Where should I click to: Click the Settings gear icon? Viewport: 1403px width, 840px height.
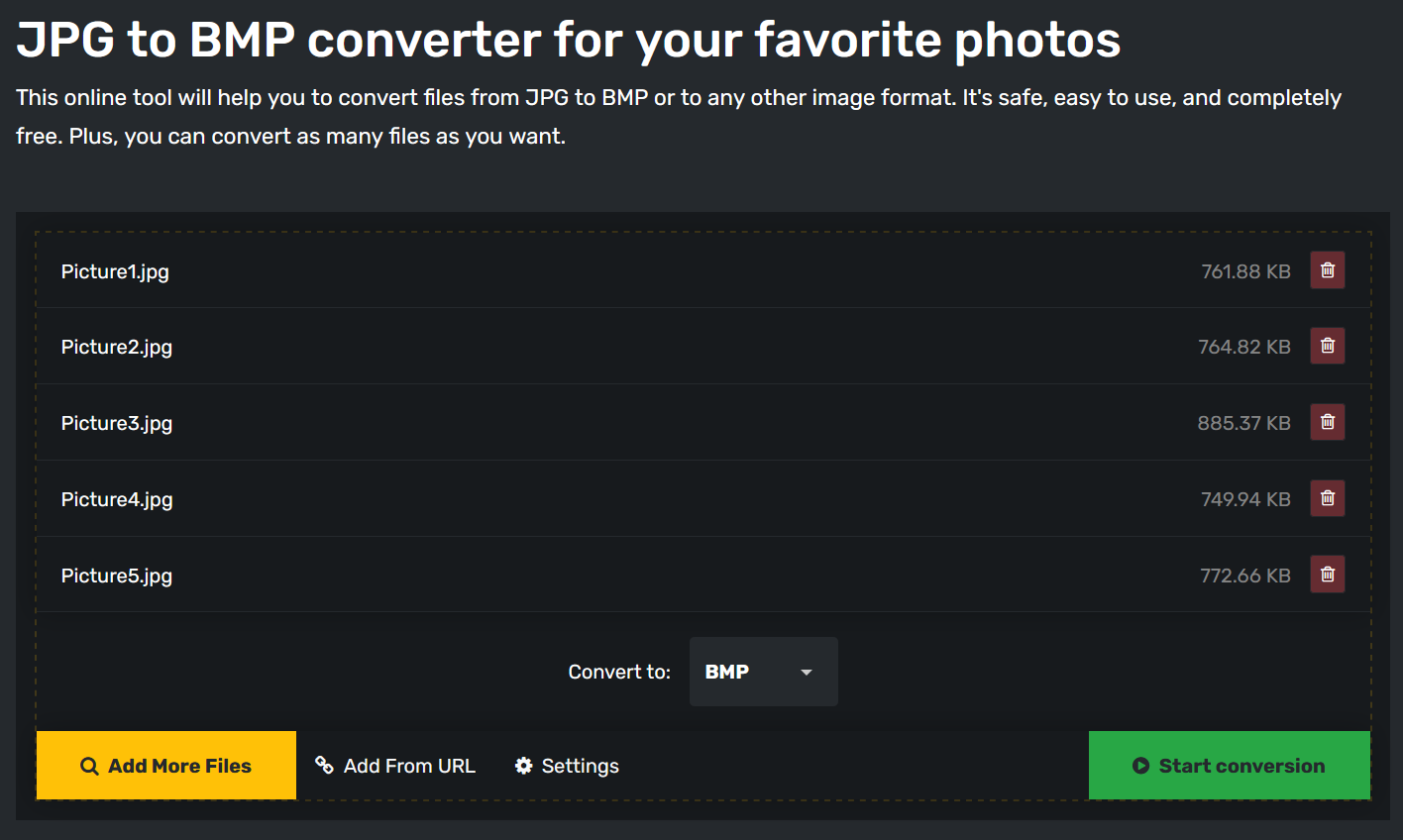524,766
